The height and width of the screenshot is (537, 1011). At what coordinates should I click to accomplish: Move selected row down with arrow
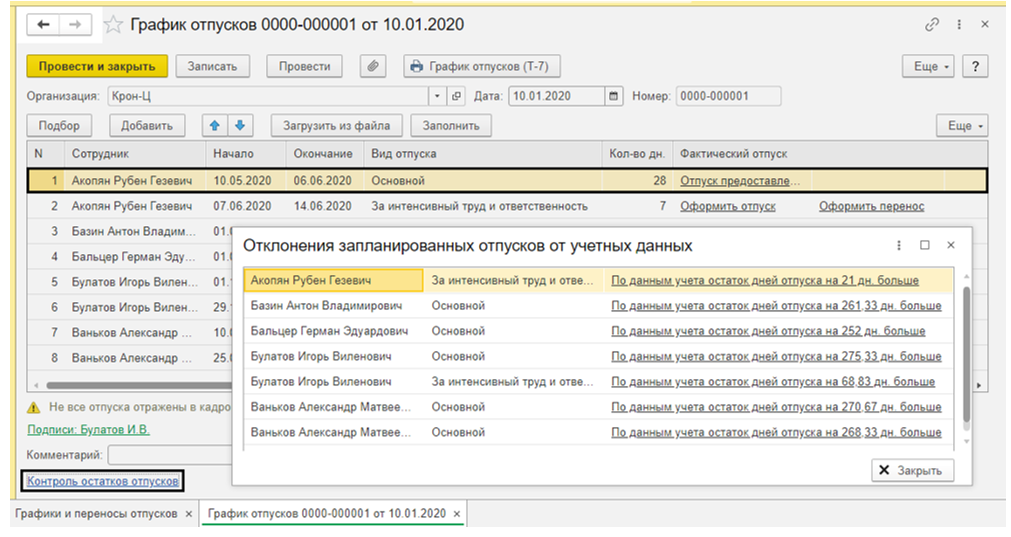240,125
